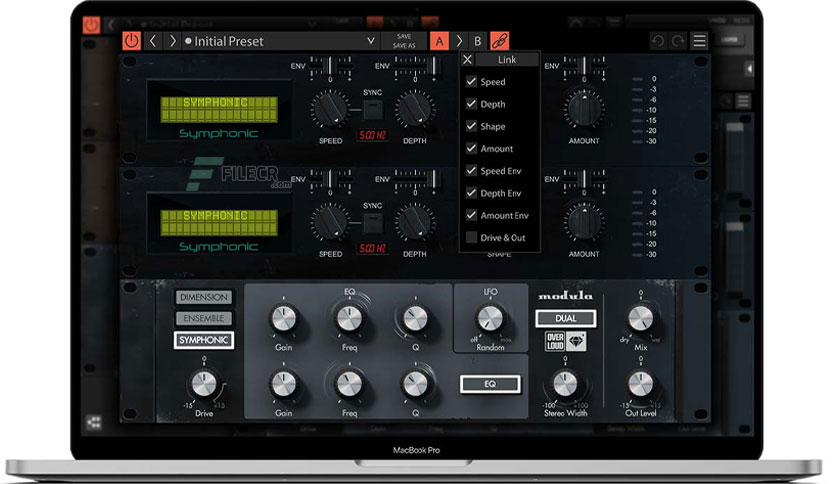836x484 pixels.
Task: Toggle the bottom unit SYNC button
Action: point(373,223)
